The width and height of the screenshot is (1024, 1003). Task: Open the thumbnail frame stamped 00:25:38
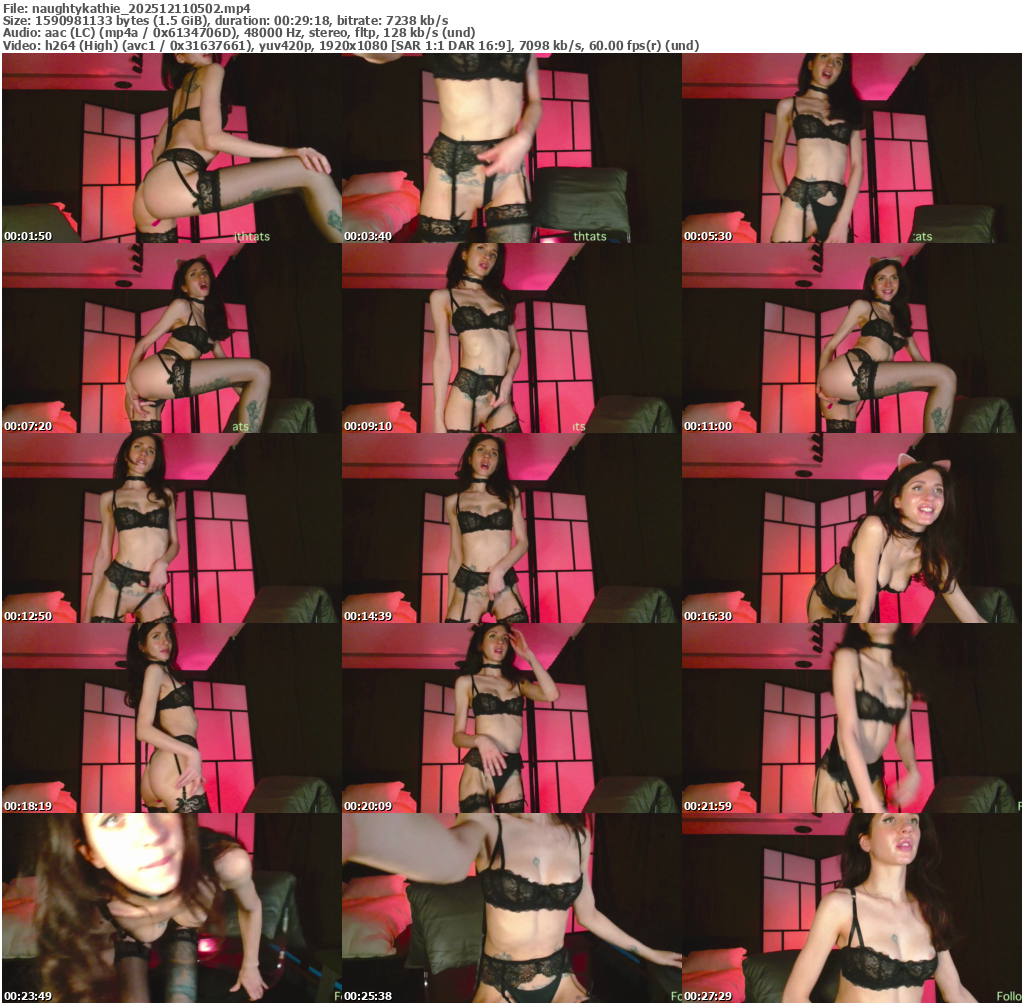[512, 908]
